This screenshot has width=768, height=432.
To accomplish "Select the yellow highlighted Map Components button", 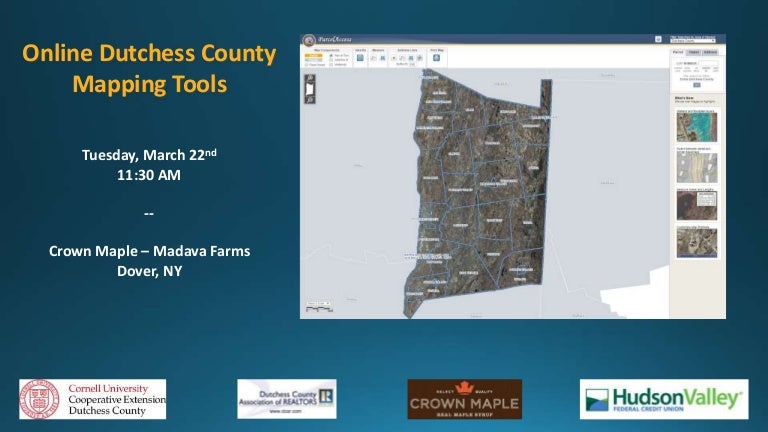I will (311, 53).
